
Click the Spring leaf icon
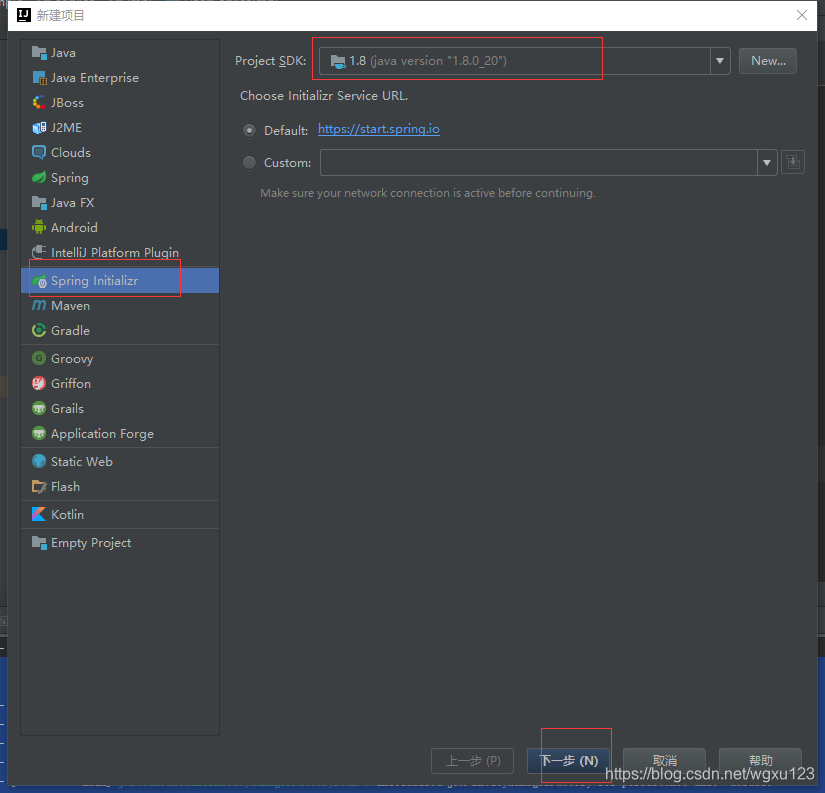[x=39, y=178]
